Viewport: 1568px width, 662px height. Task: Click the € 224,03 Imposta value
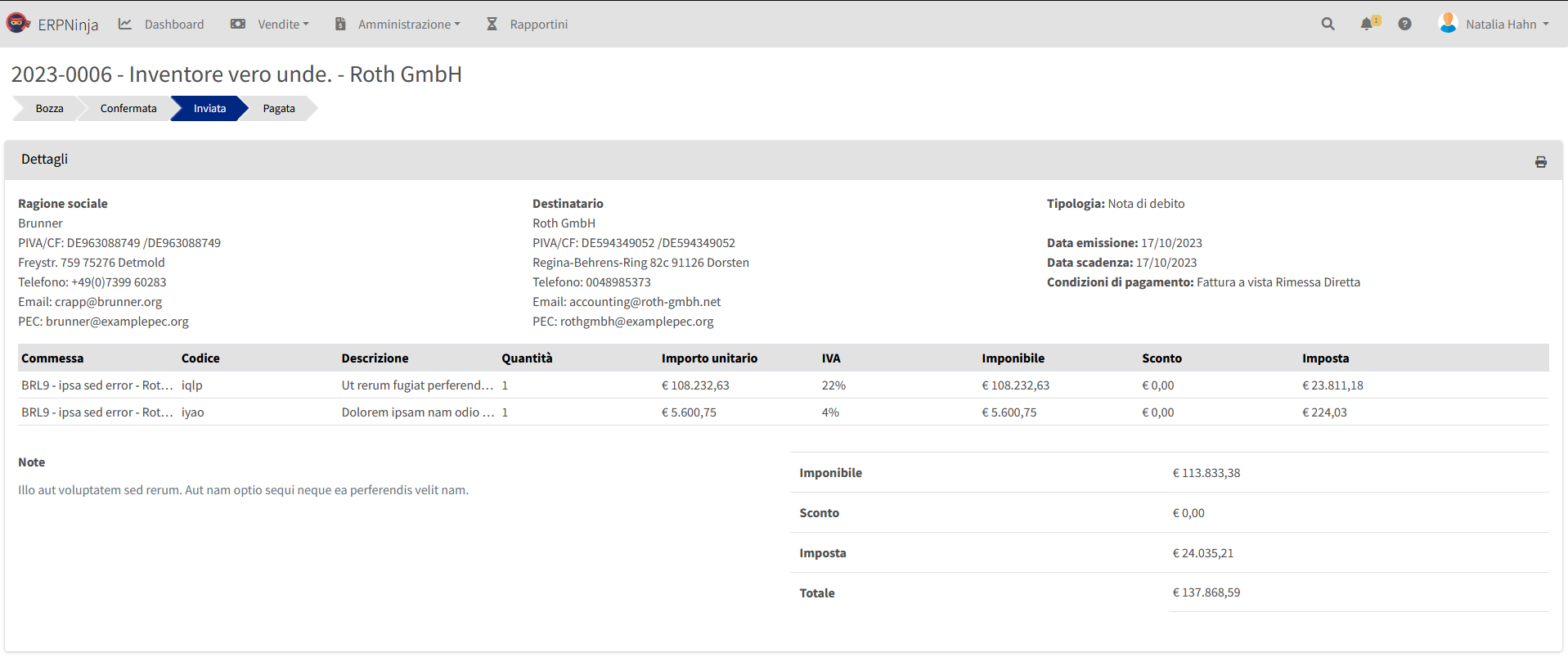[x=1324, y=412]
